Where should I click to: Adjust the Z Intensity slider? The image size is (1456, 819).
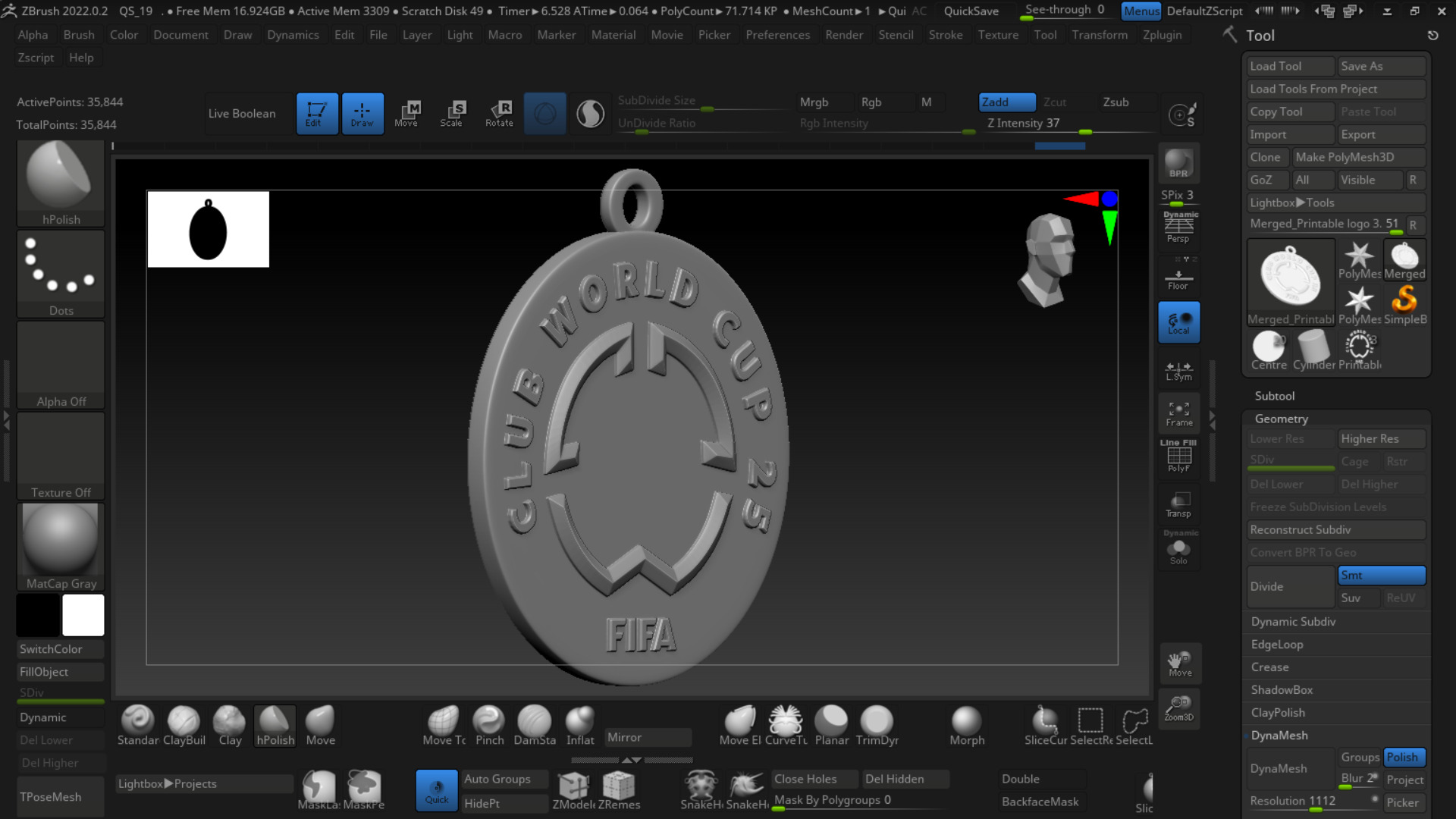1069,124
